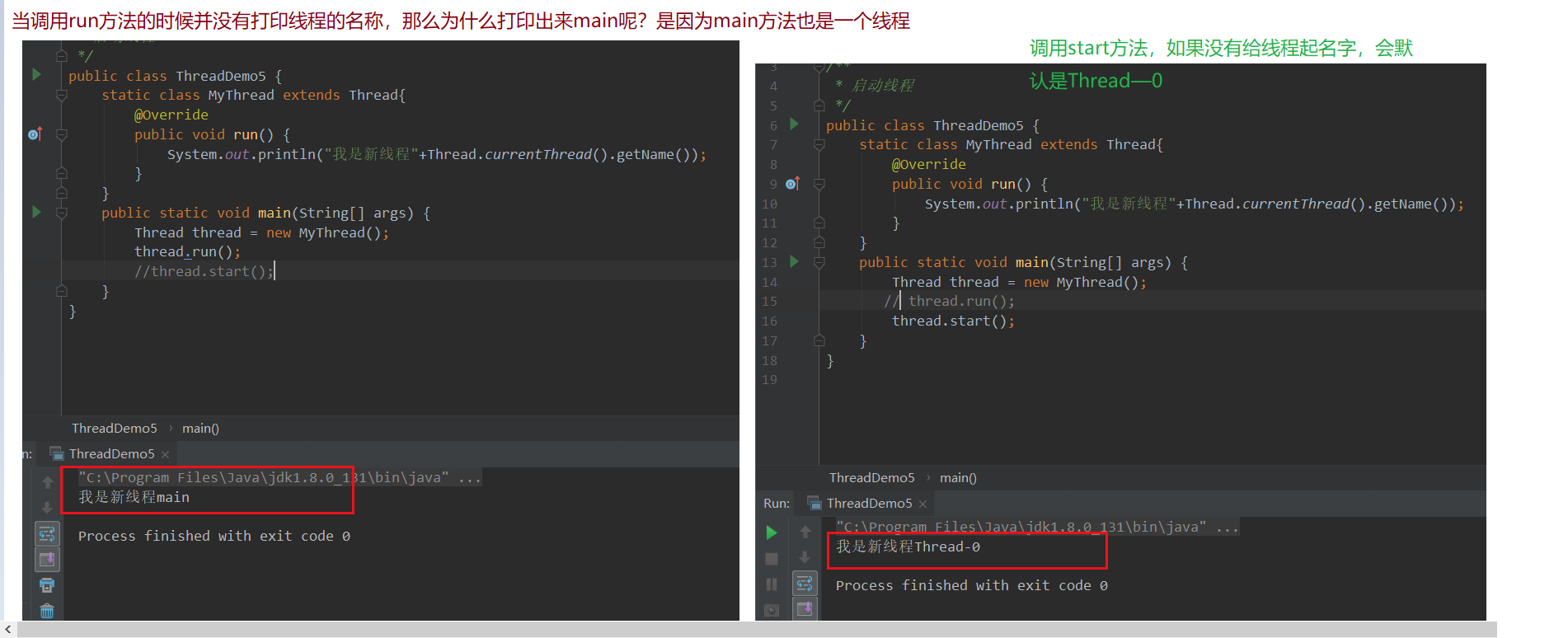Collapse comment fold marker on line 5 in right editor
Screen dimensions: 1568x638
coord(819,105)
